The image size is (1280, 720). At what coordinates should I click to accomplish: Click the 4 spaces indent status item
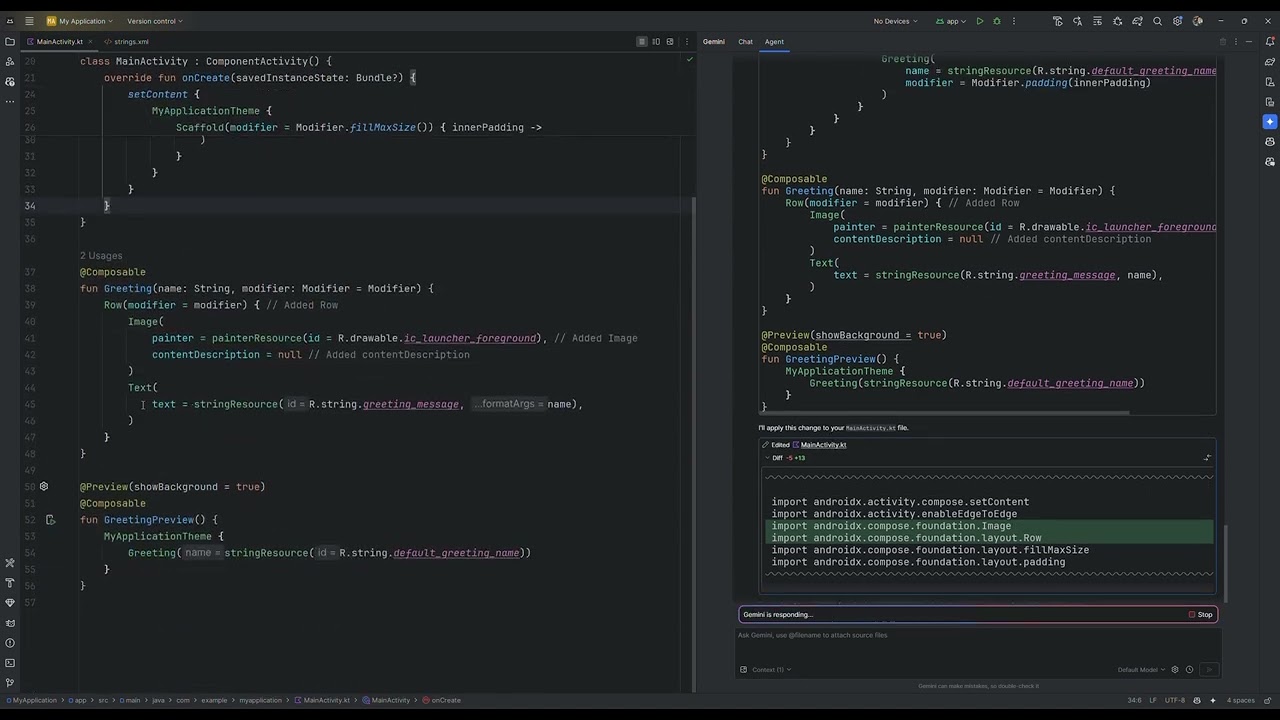(1240, 700)
